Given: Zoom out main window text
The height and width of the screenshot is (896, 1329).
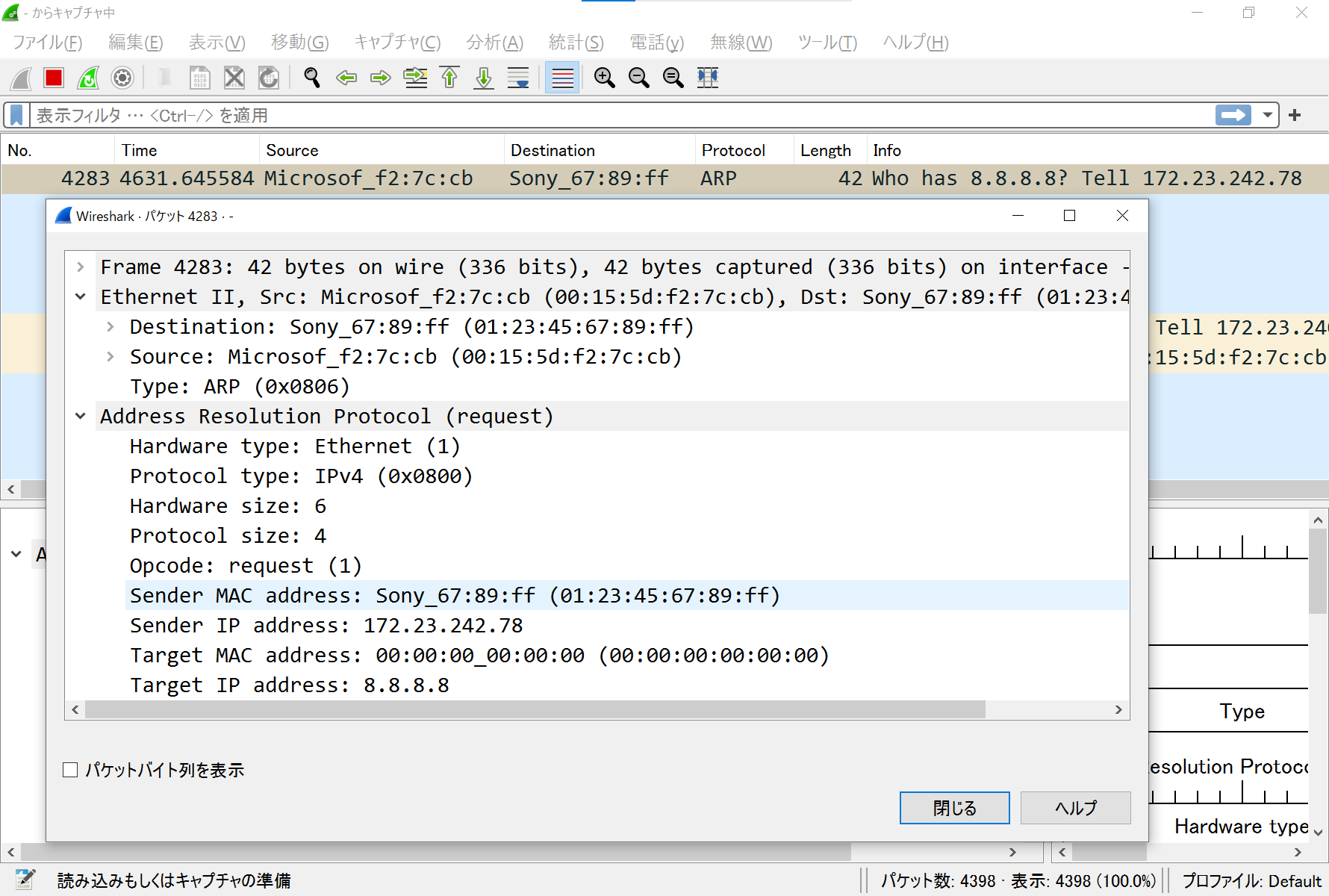Looking at the screenshot, I should [x=638, y=78].
